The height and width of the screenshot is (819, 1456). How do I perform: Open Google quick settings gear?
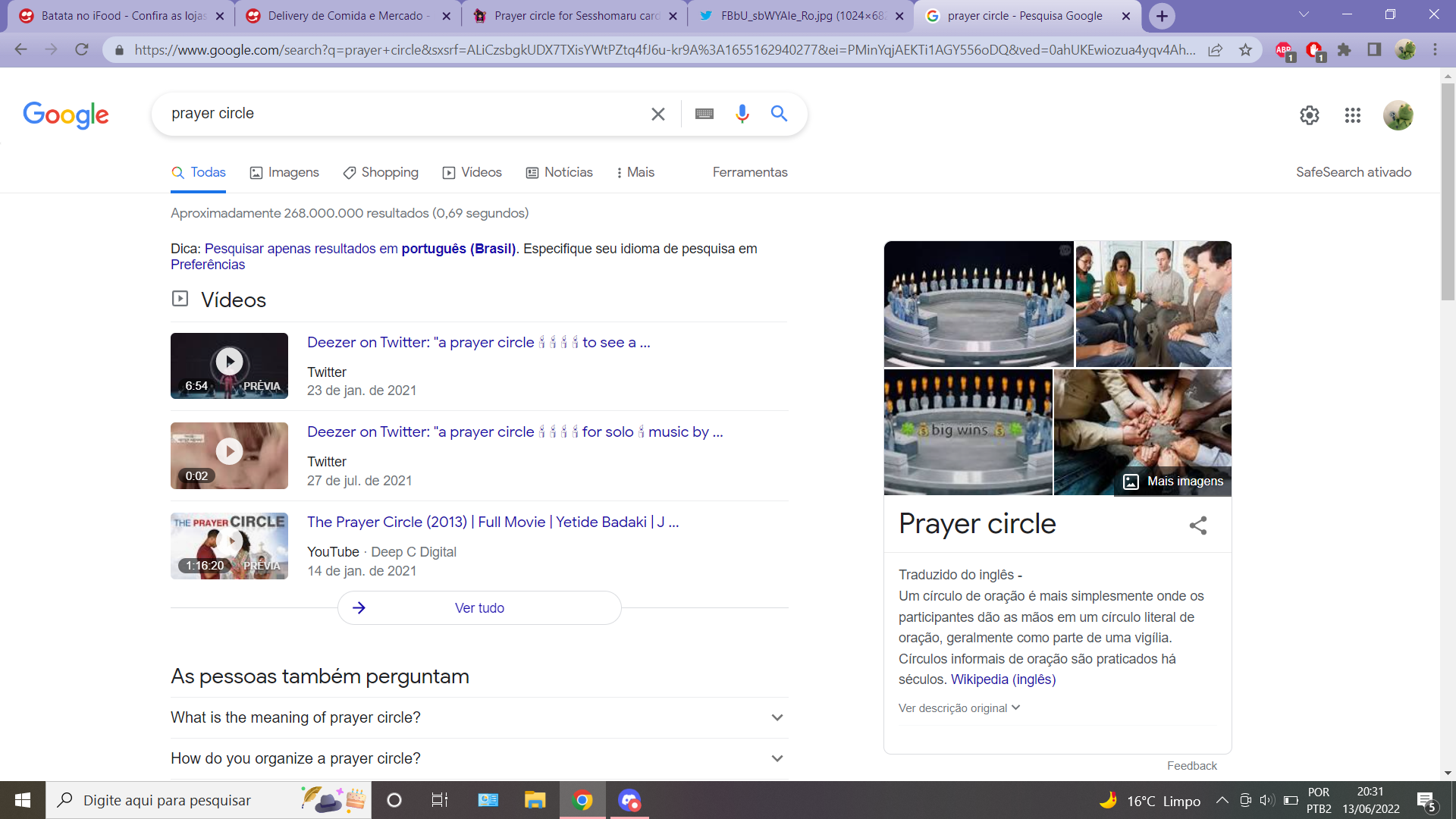(x=1310, y=115)
